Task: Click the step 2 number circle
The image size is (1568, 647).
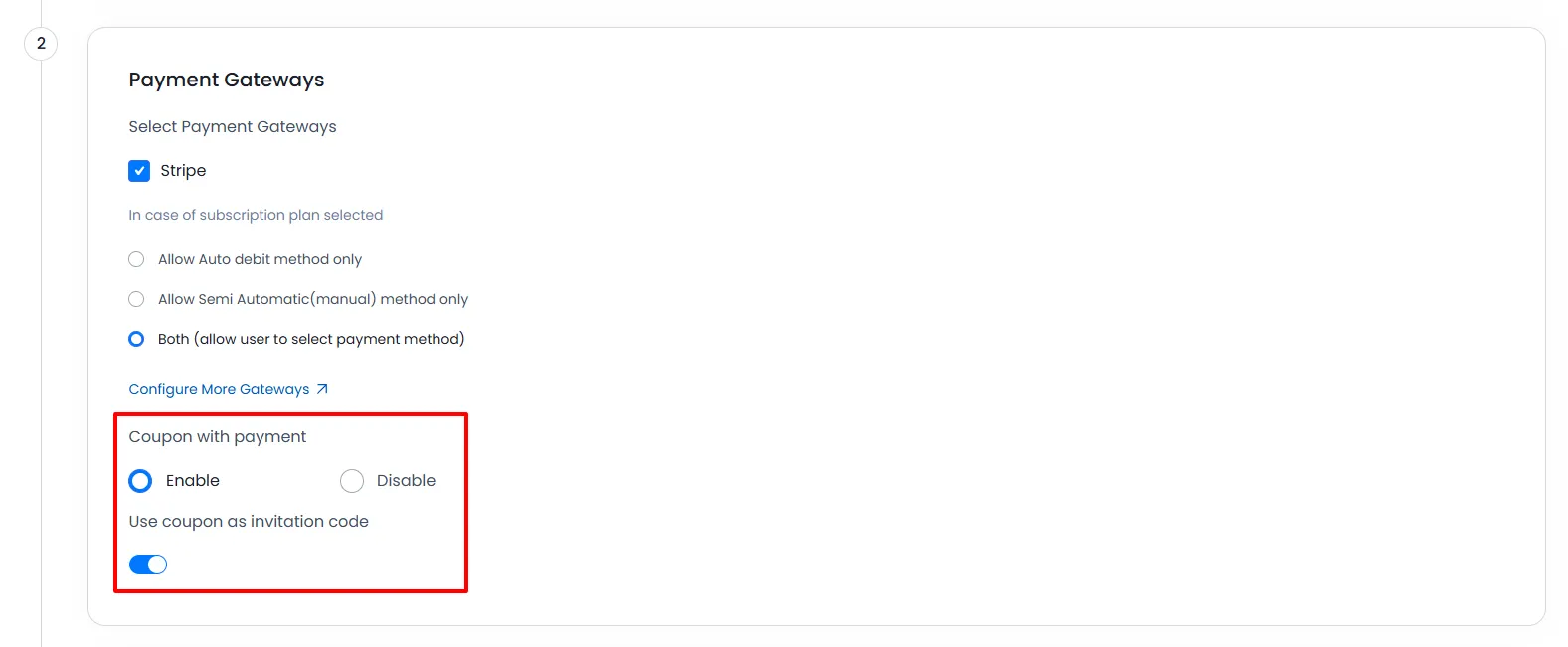Action: coord(41,44)
